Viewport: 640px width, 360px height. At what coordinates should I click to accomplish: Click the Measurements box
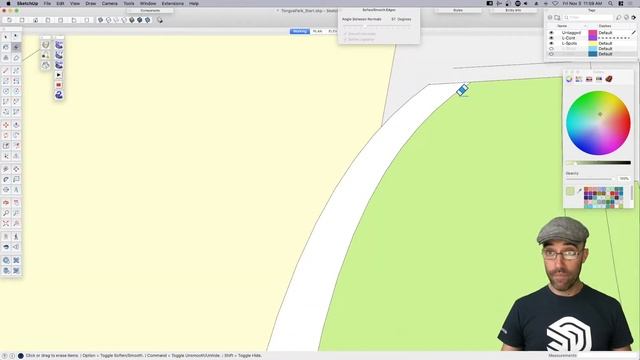[x=608, y=356]
